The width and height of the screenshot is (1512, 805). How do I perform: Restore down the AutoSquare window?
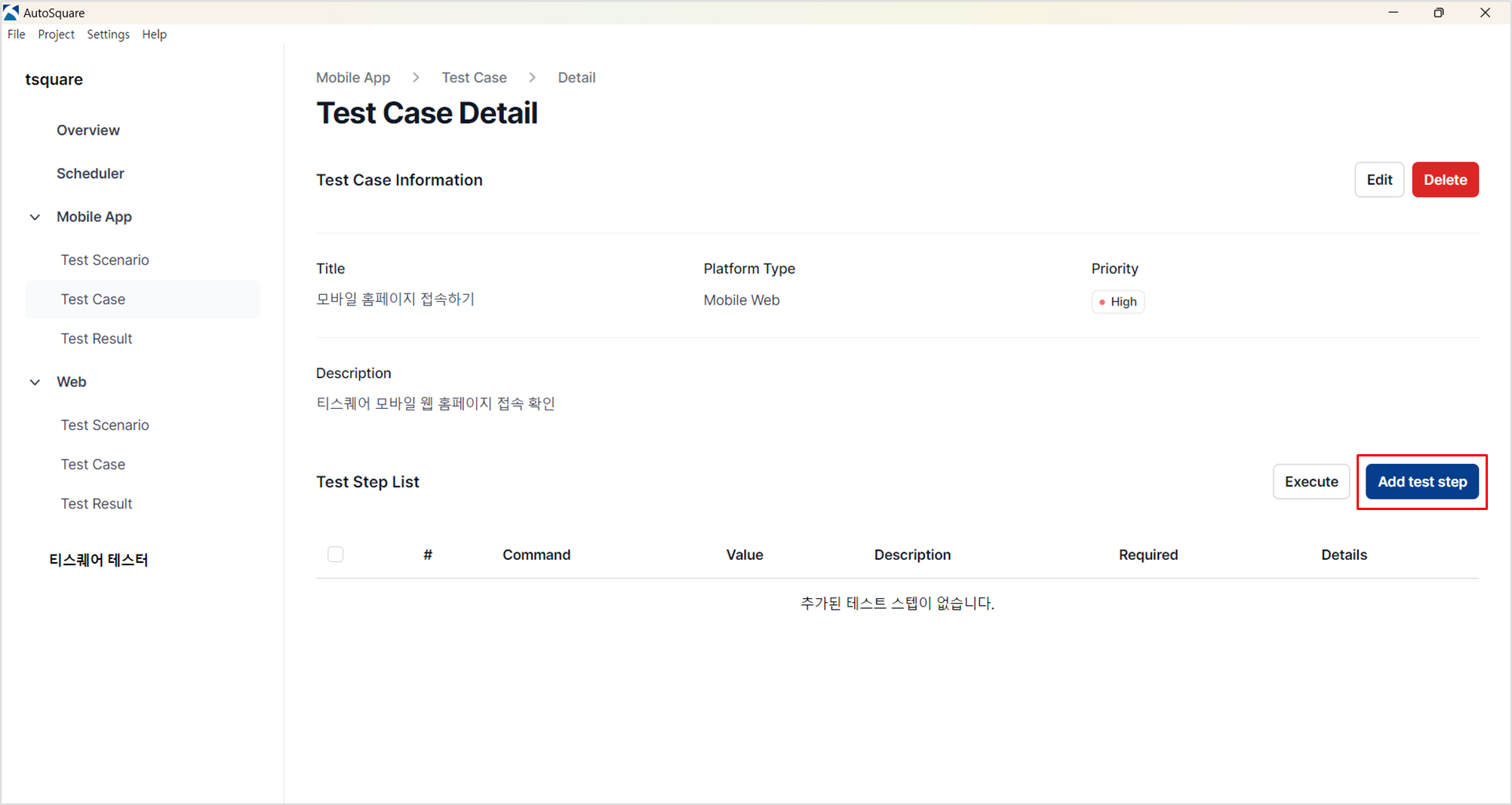coord(1439,13)
